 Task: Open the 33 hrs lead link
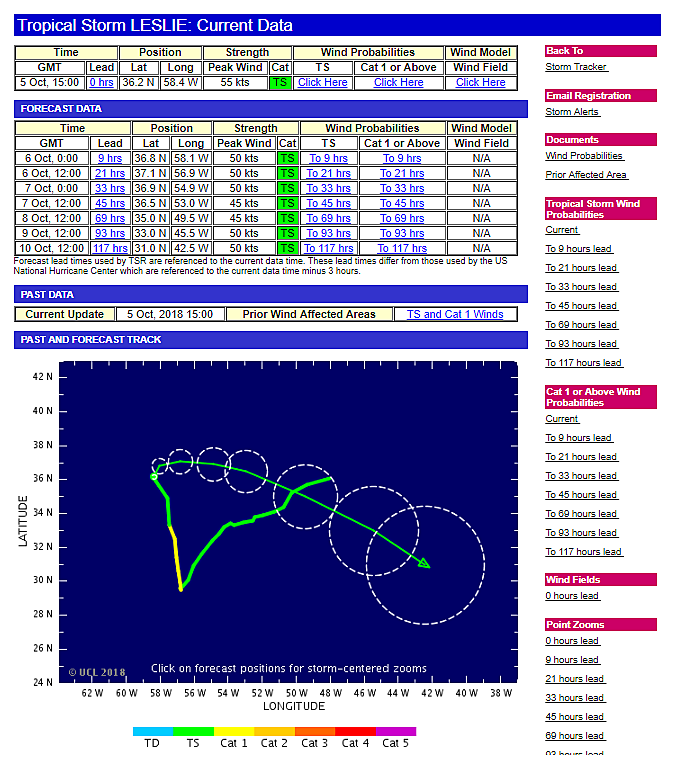click(x=110, y=188)
